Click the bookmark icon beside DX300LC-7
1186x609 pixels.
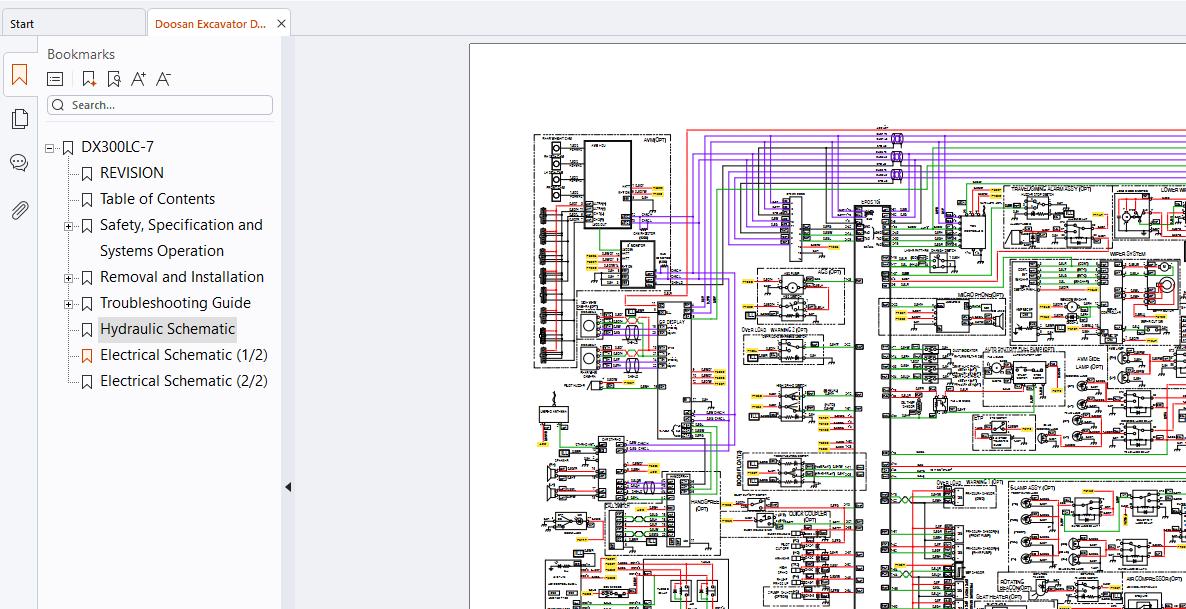(x=68, y=148)
